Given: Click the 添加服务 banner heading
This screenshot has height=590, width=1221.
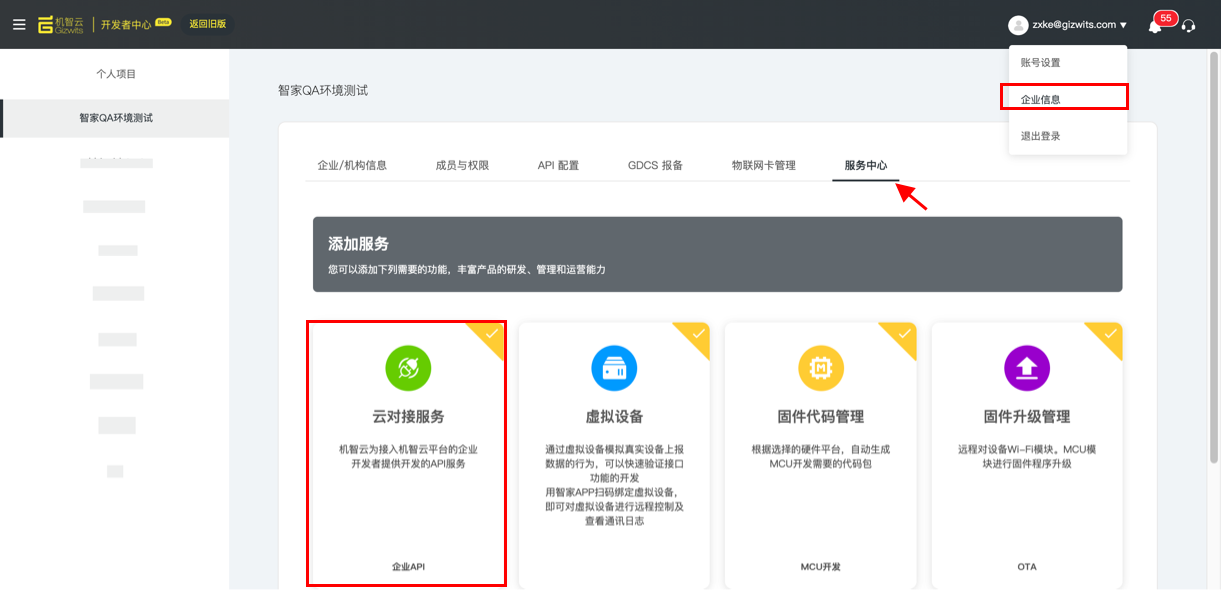Looking at the screenshot, I should point(358,244).
